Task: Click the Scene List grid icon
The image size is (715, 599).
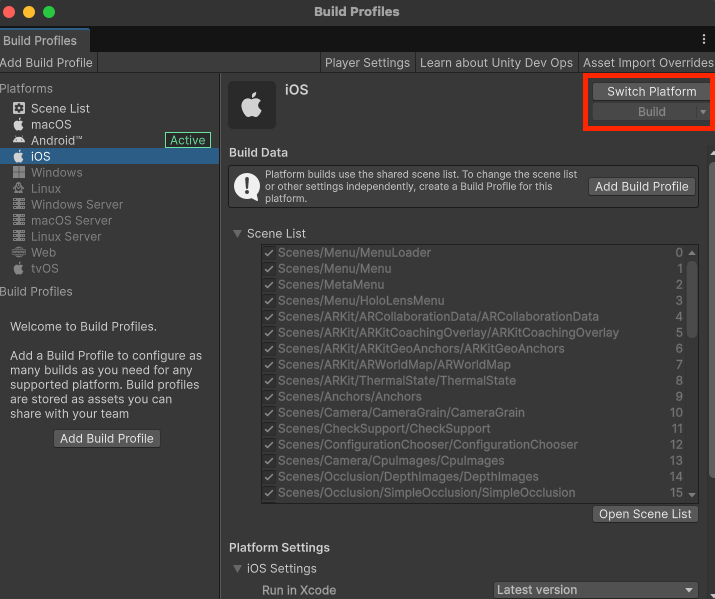Action: 19,108
